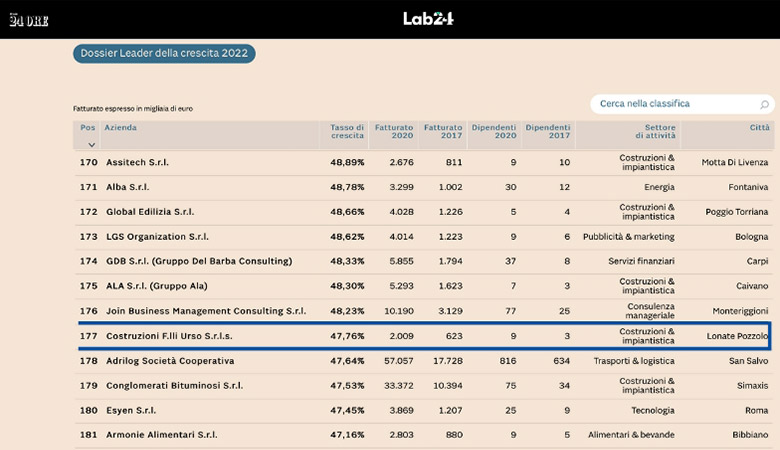
Task: Click the city Monteriggioni
Action: tap(740, 311)
